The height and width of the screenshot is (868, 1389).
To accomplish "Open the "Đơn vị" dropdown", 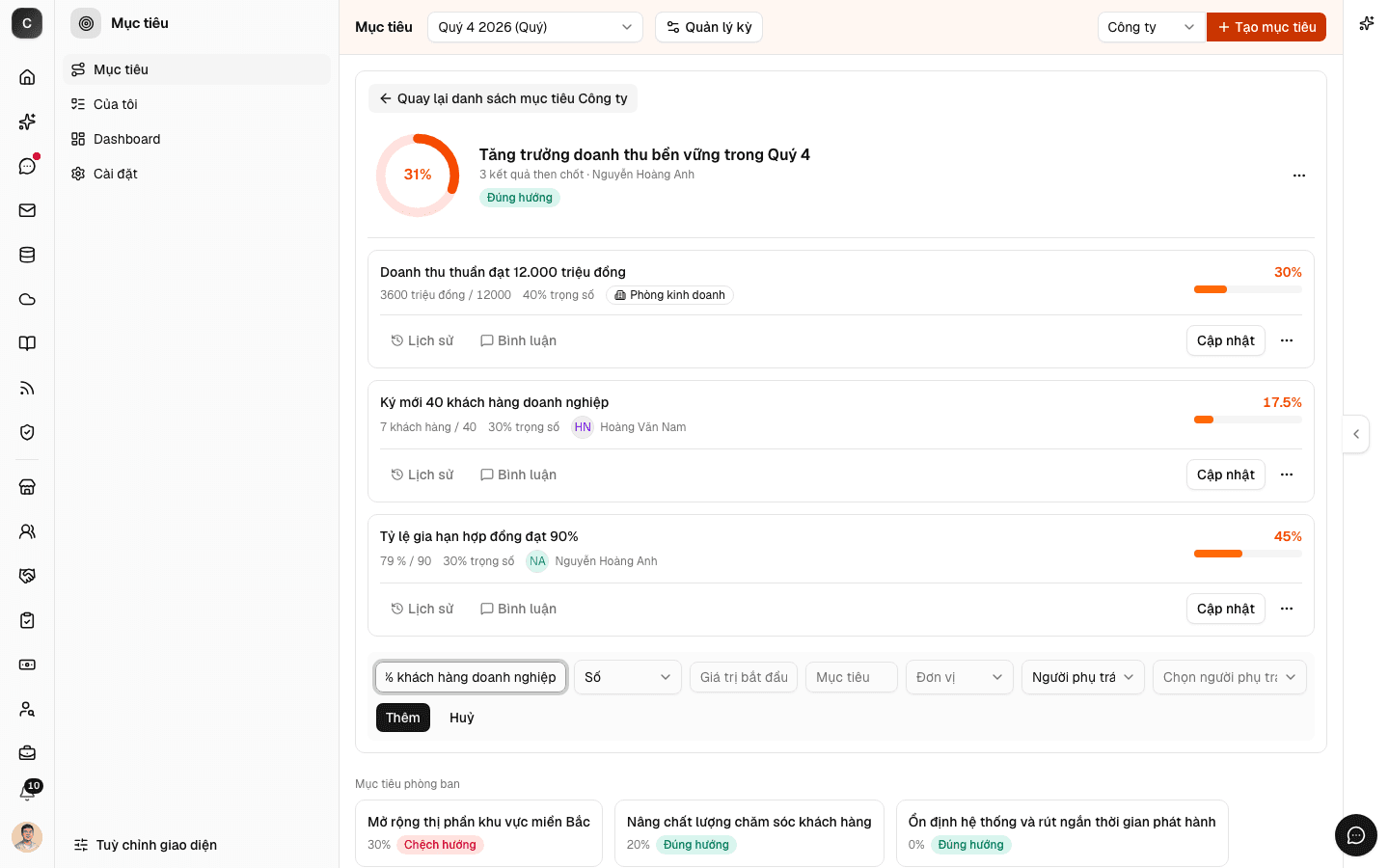I will pos(960,677).
